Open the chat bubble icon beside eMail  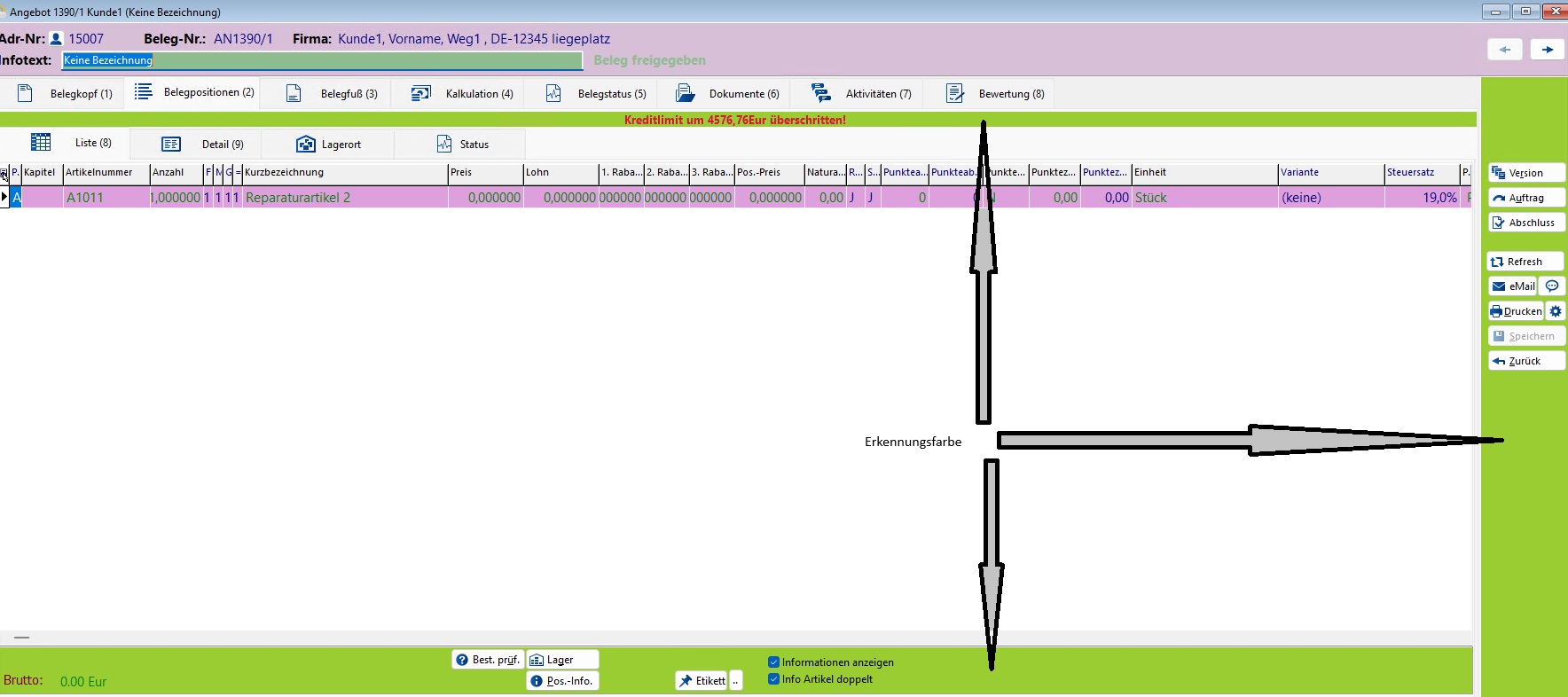[x=1552, y=286]
